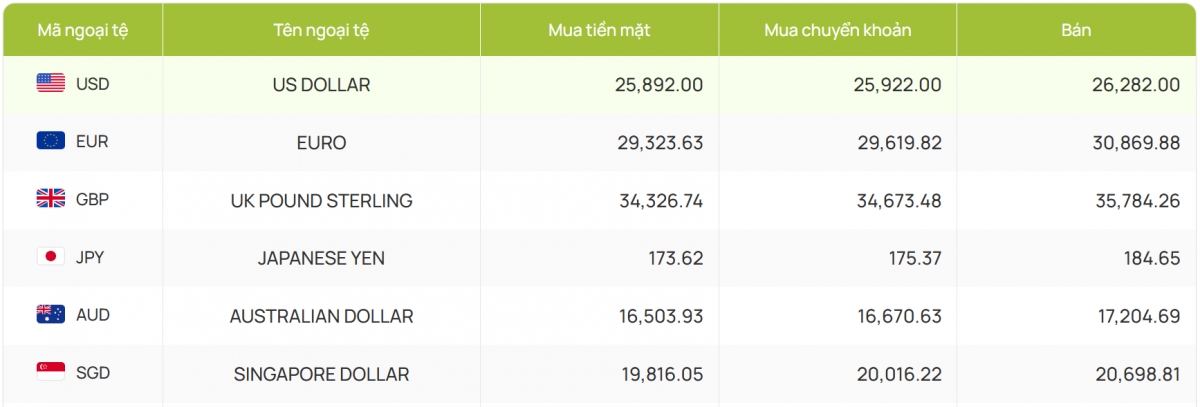Click the Australia flag icon
Image resolution: width=1200 pixels, height=407 pixels.
pyautogui.click(x=51, y=315)
